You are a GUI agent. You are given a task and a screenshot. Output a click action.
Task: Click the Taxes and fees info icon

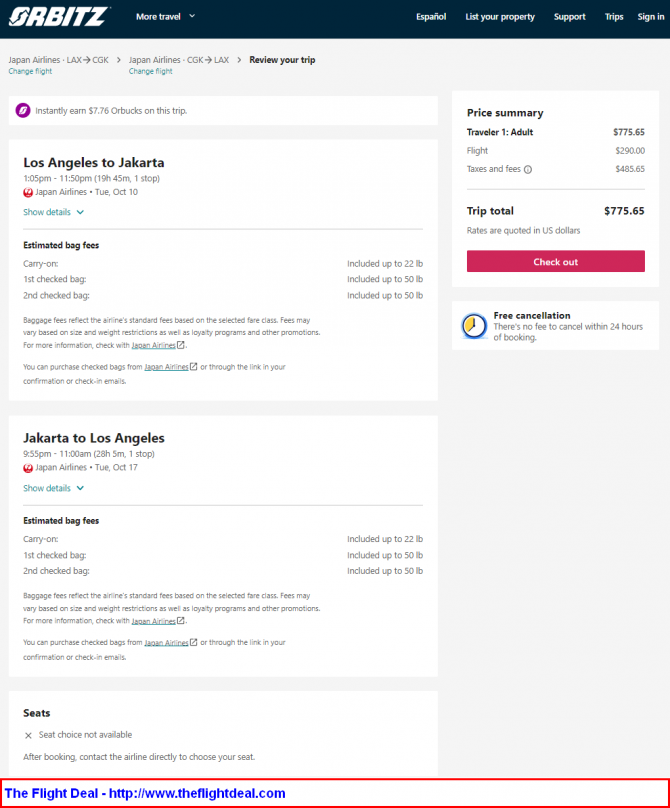tap(528, 170)
